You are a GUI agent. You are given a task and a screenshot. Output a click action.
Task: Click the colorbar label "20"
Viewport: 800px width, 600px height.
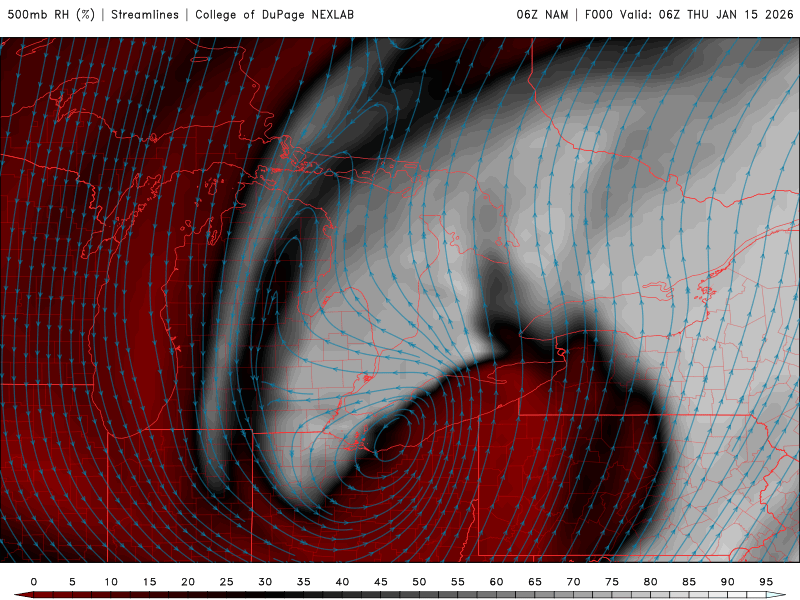tap(188, 582)
